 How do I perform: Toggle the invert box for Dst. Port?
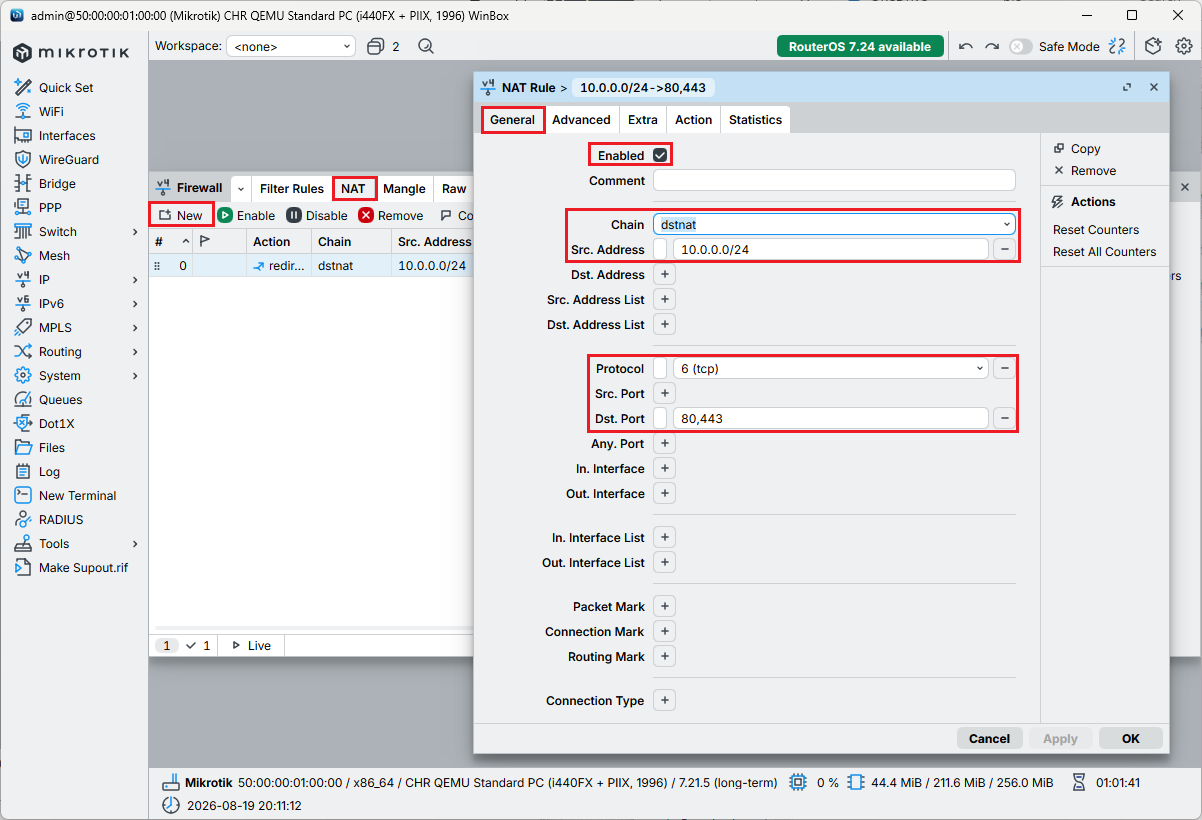coord(660,418)
